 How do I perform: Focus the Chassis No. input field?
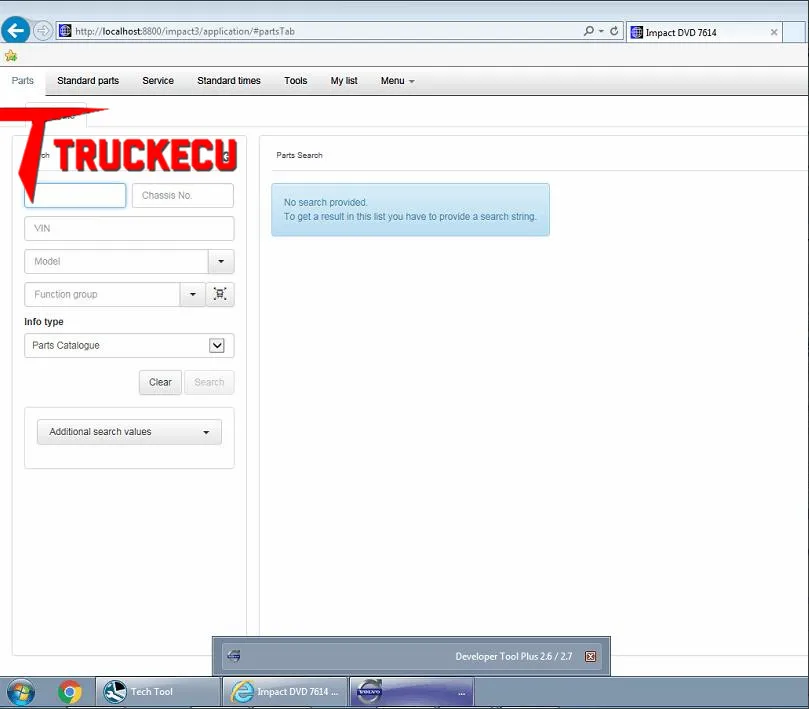tap(183, 196)
